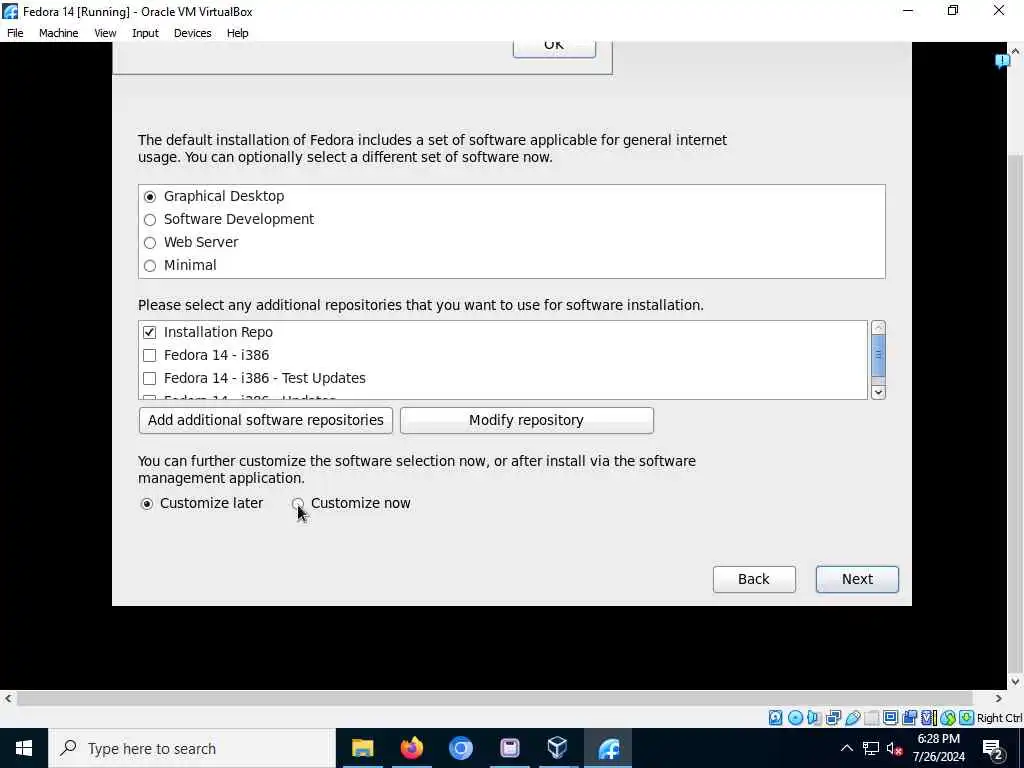Click the Back button

pyautogui.click(x=754, y=579)
